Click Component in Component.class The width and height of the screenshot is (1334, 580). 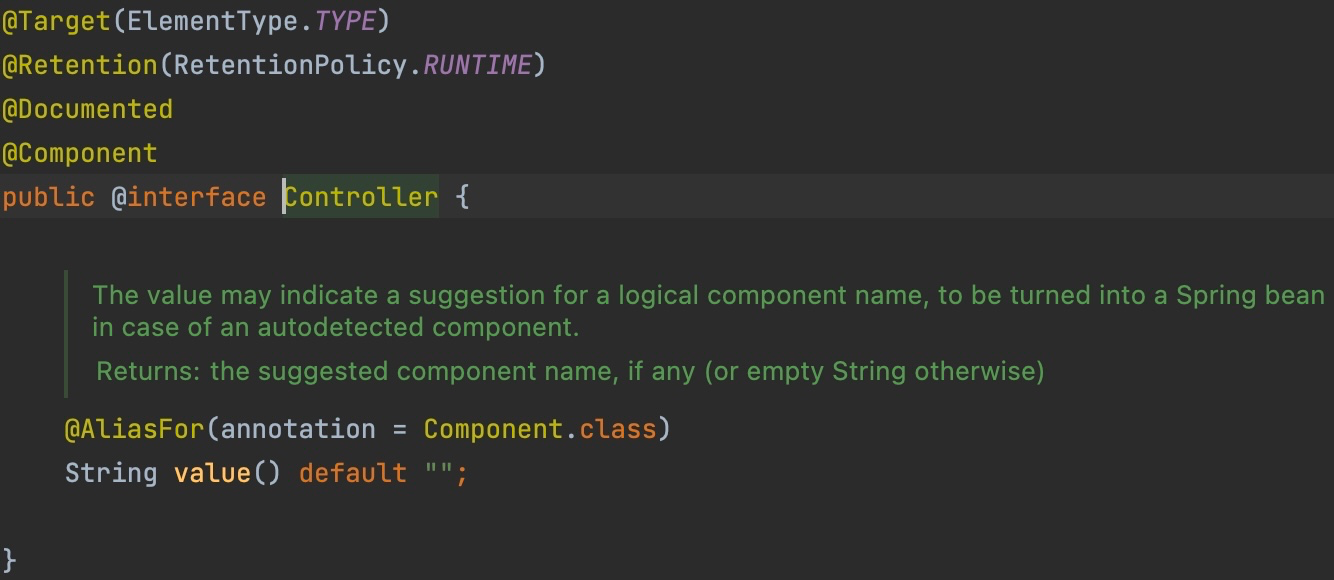click(494, 429)
